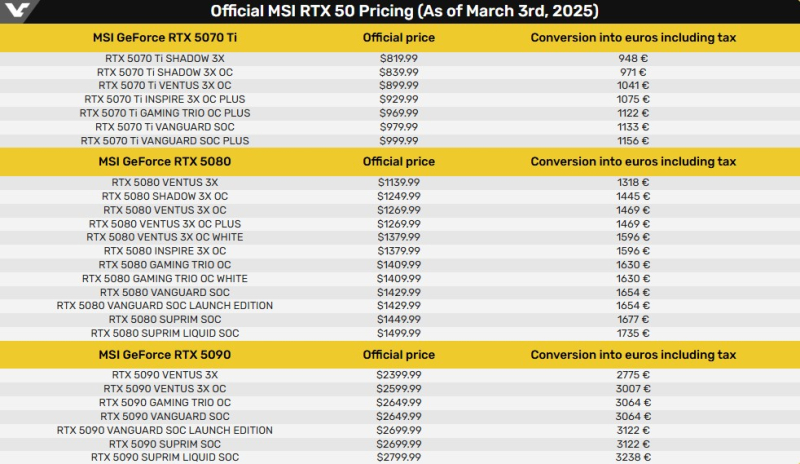Click RTX 5080 VANGUARD SOC LAUNCH EDITION

[x=164, y=305]
